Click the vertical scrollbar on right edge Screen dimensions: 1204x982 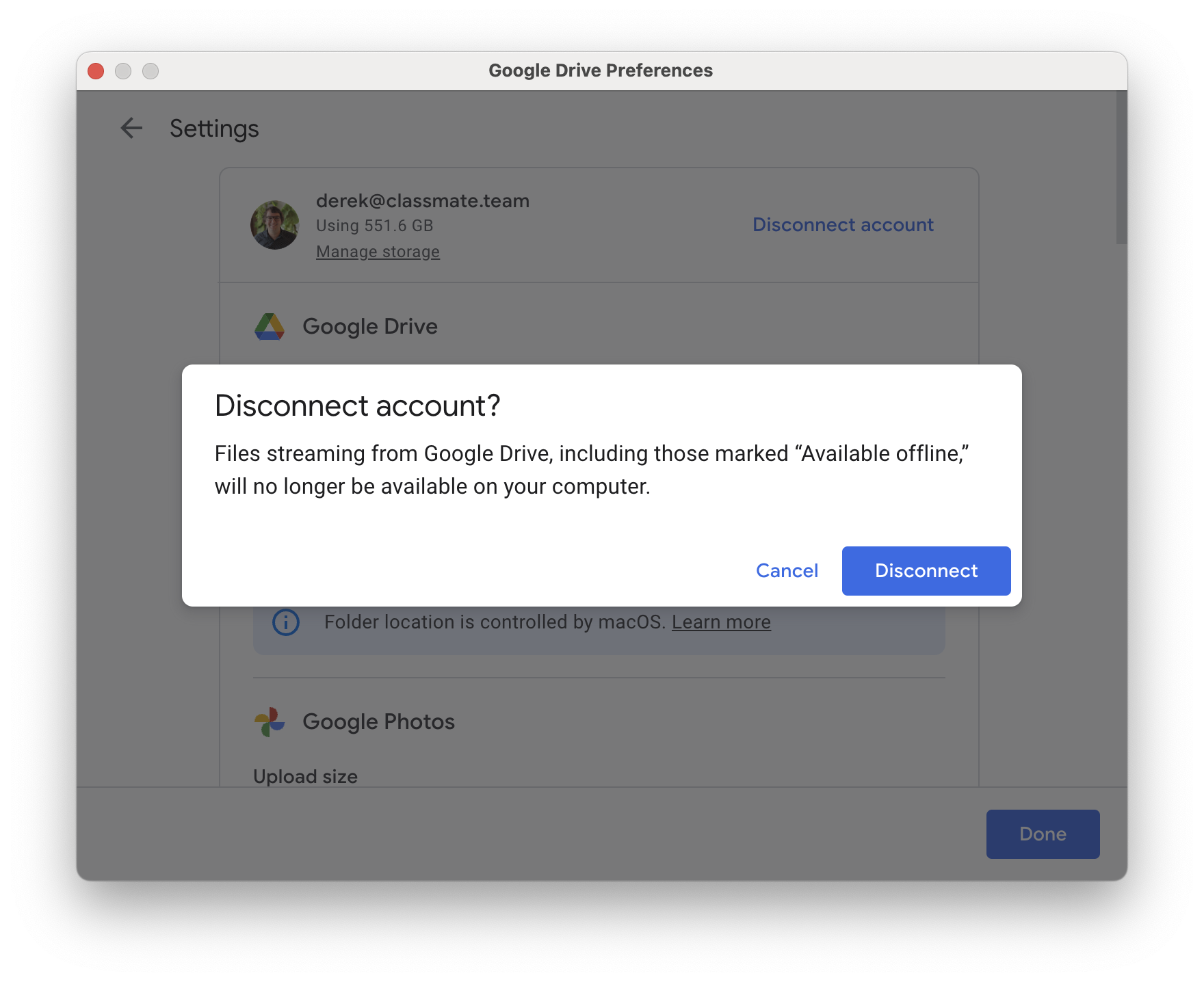1121,168
